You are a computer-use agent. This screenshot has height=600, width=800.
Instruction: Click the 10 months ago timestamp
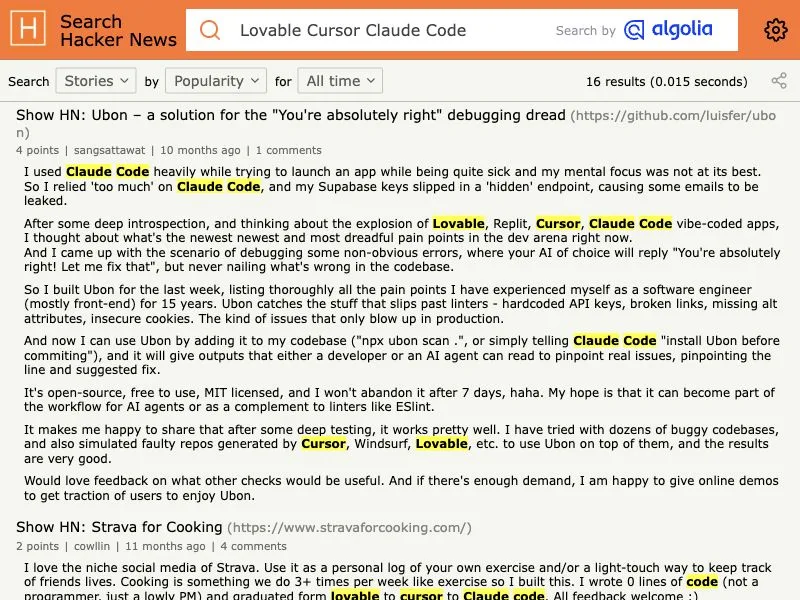click(x=200, y=150)
